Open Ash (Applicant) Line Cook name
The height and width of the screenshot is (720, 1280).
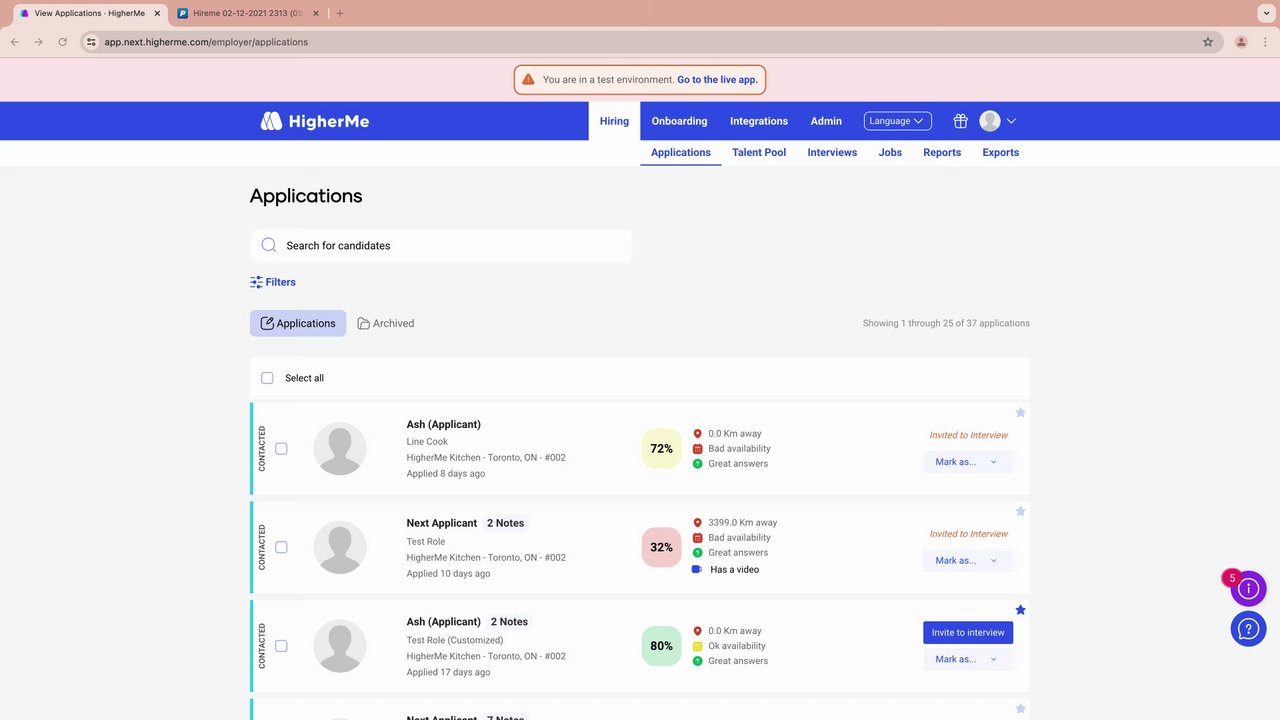443,424
